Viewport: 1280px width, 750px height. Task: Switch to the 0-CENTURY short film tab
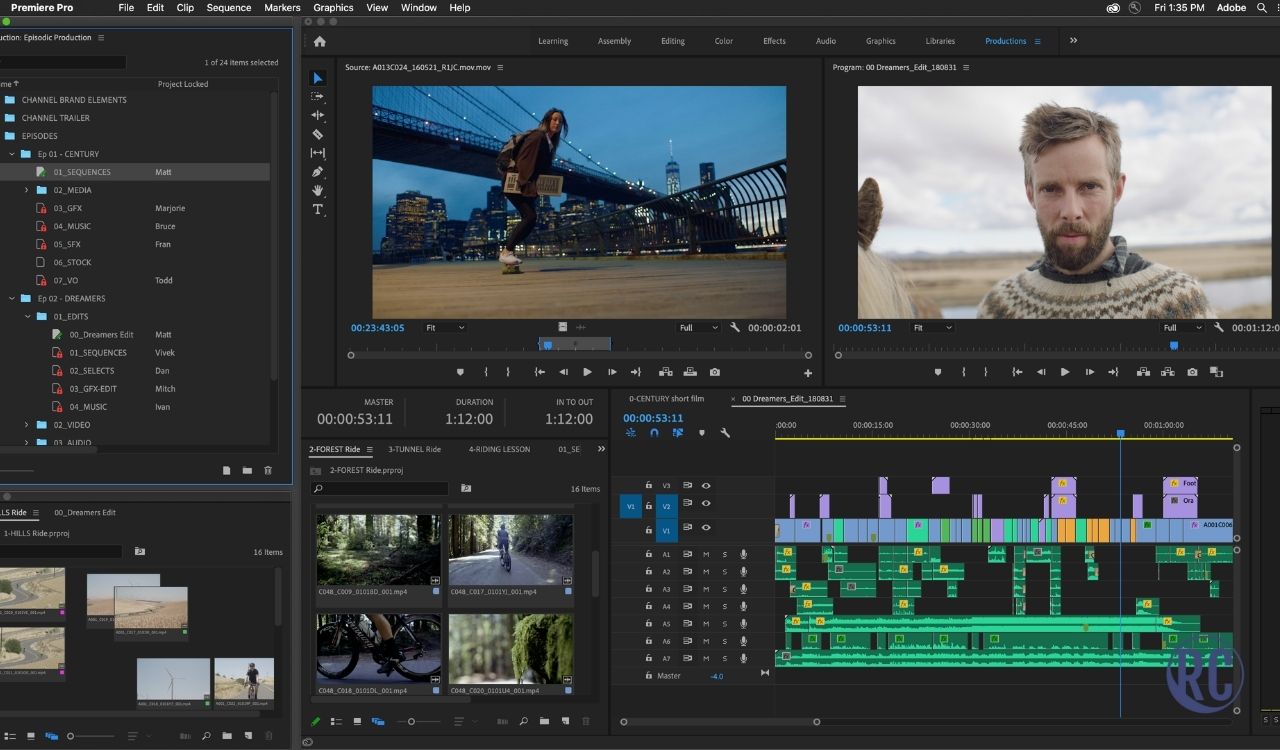[666, 399]
